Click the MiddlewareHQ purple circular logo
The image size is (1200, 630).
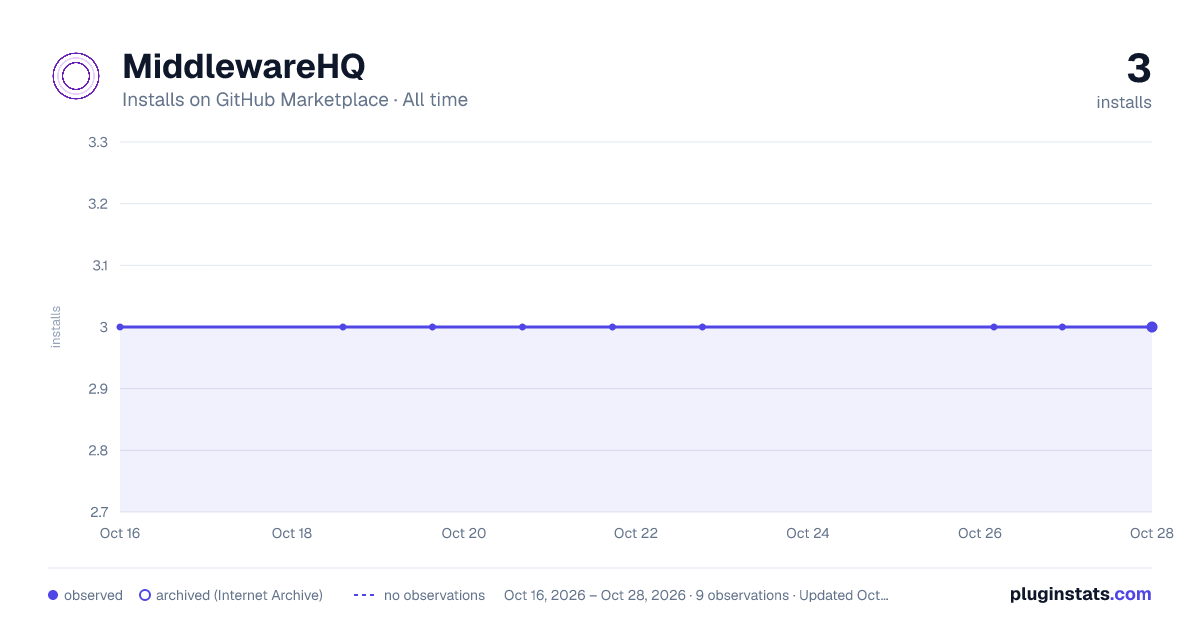tap(76, 76)
